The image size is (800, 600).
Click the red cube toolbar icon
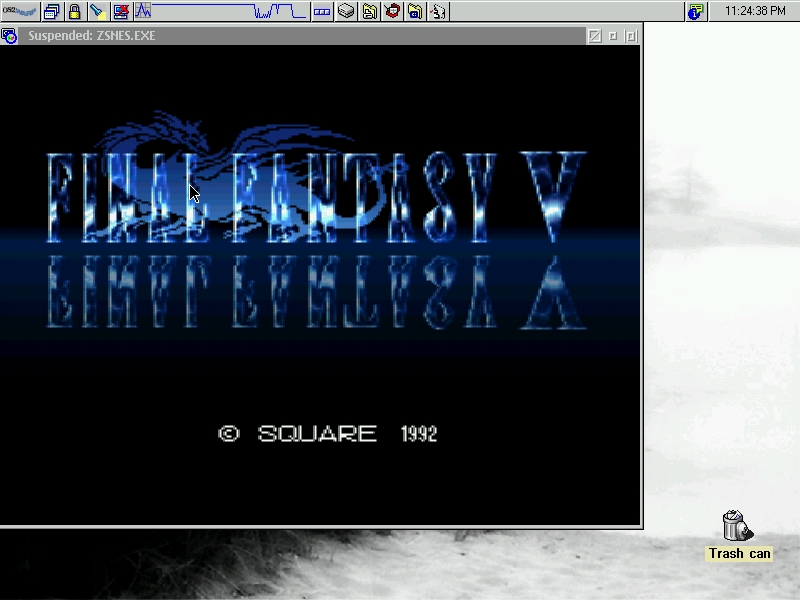(392, 11)
